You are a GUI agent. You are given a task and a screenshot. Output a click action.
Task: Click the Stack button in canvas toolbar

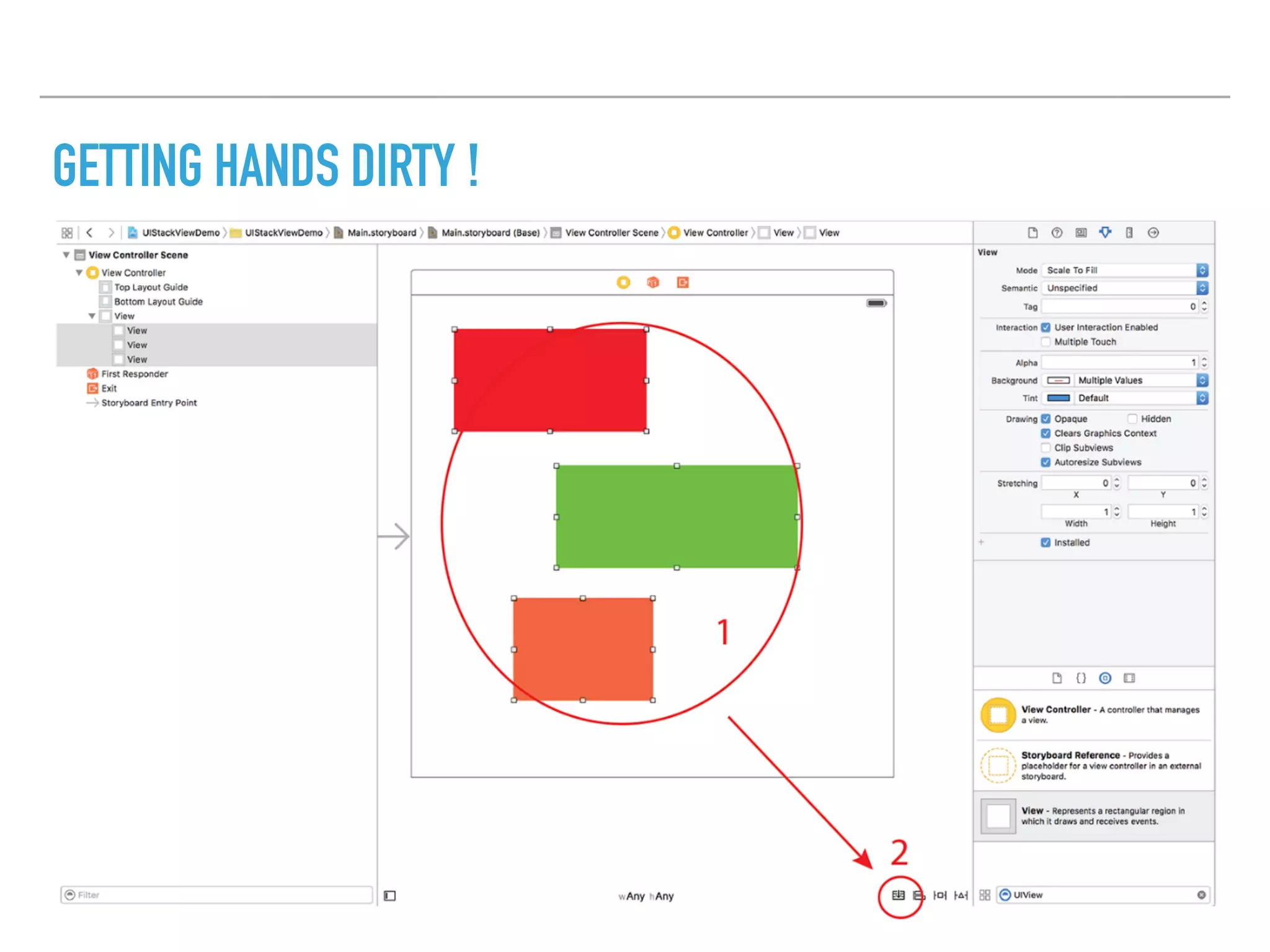[898, 895]
